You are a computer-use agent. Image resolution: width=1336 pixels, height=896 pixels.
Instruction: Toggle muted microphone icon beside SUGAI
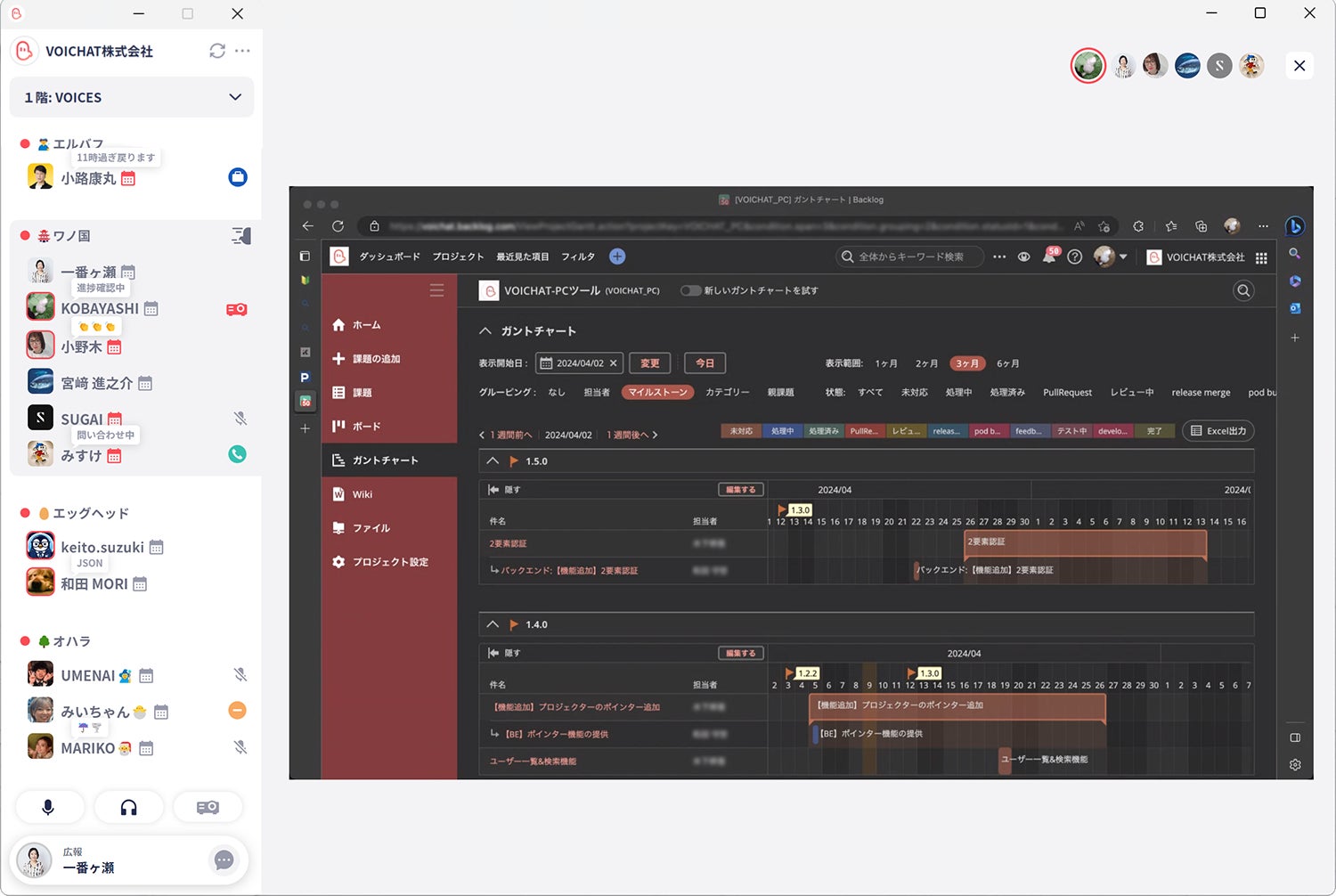[240, 419]
